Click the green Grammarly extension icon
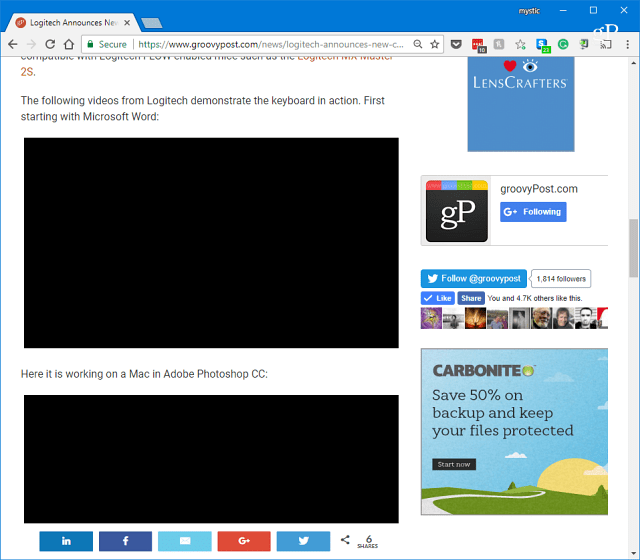The height and width of the screenshot is (560, 640). [563, 44]
